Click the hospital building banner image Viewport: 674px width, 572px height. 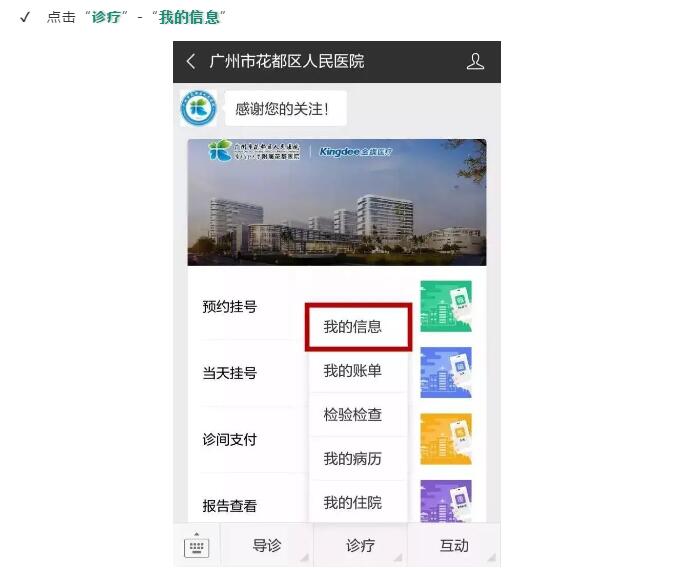pos(336,202)
